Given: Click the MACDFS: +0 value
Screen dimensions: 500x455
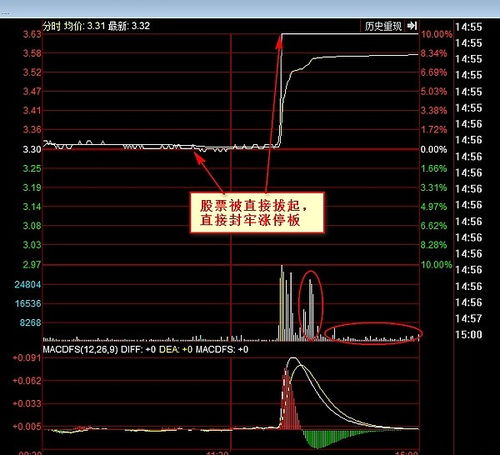Looking at the screenshot, I should click(222, 350).
